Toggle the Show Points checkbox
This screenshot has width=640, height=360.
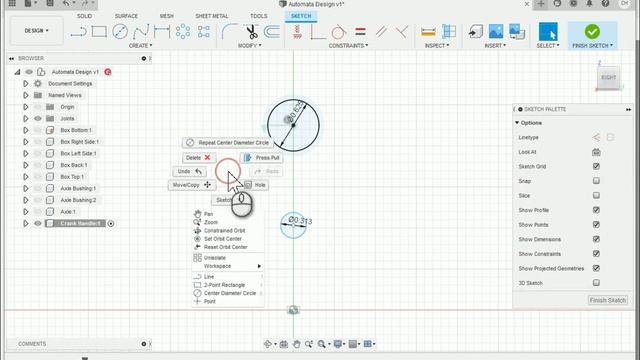click(596, 224)
